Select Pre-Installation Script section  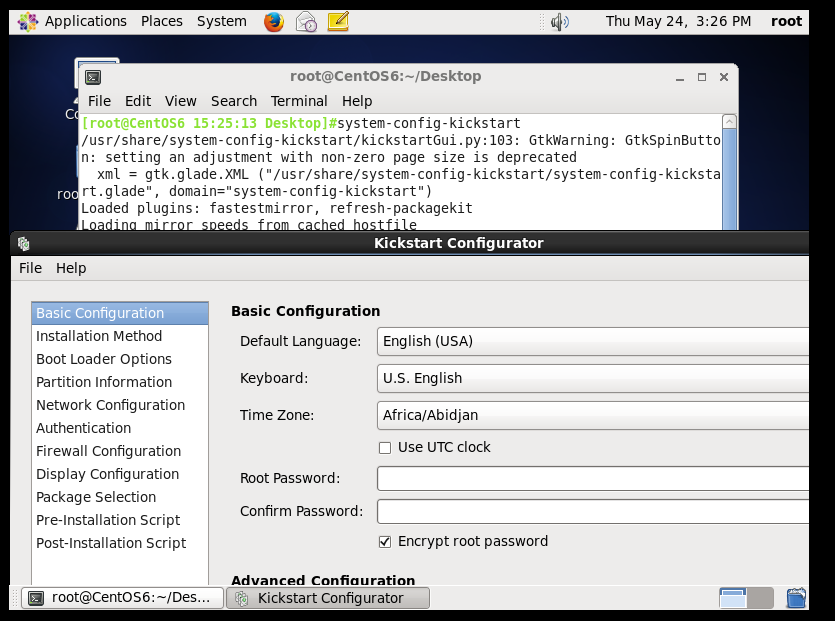tap(120, 519)
